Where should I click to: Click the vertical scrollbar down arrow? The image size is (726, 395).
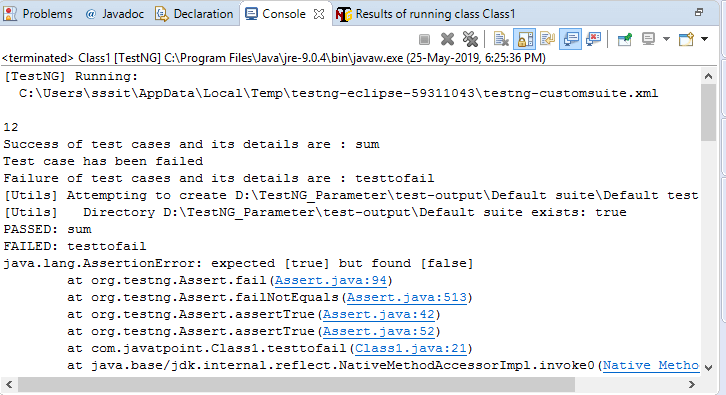tap(708, 368)
